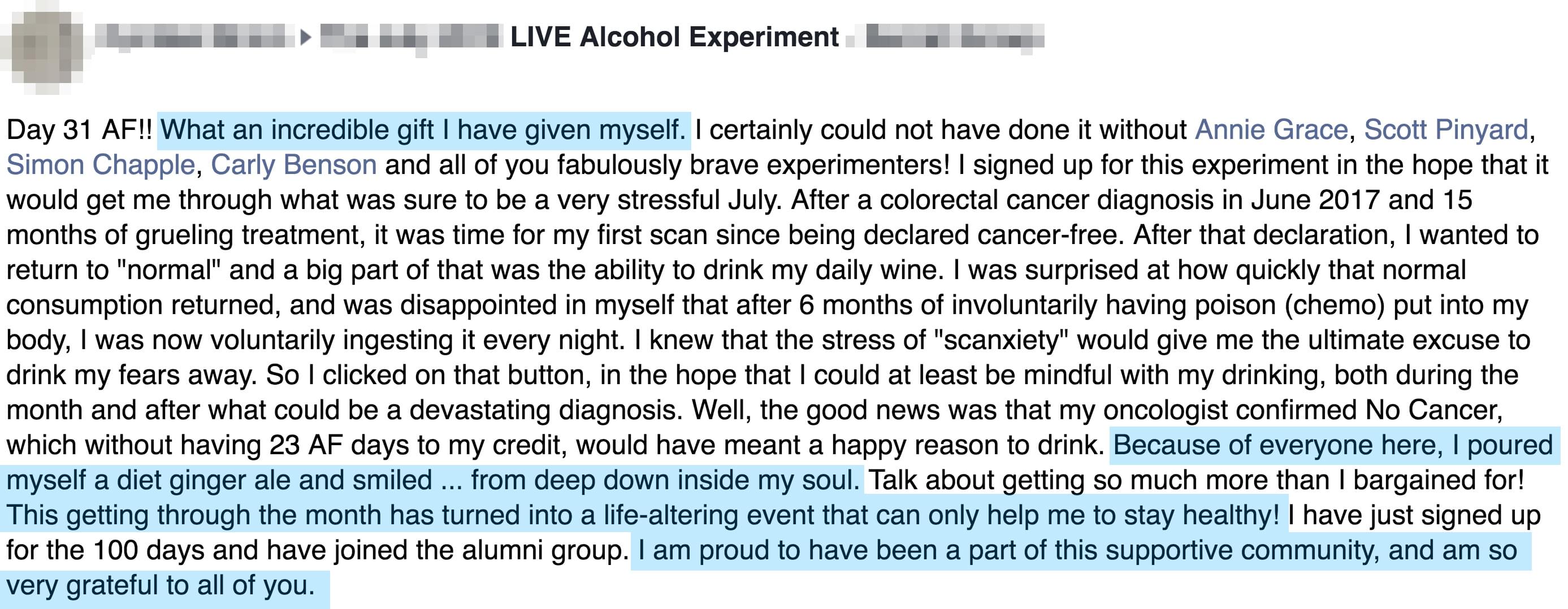Viewport: 1568px width, 609px height.
Task: Open the blurred poster name beside avatar
Action: pyautogui.click(x=192, y=38)
